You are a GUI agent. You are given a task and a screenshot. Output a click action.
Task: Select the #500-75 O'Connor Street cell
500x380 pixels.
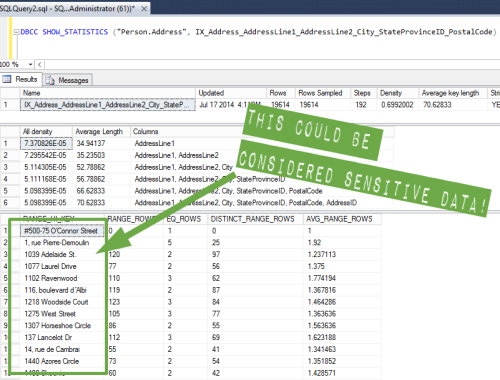(x=62, y=231)
